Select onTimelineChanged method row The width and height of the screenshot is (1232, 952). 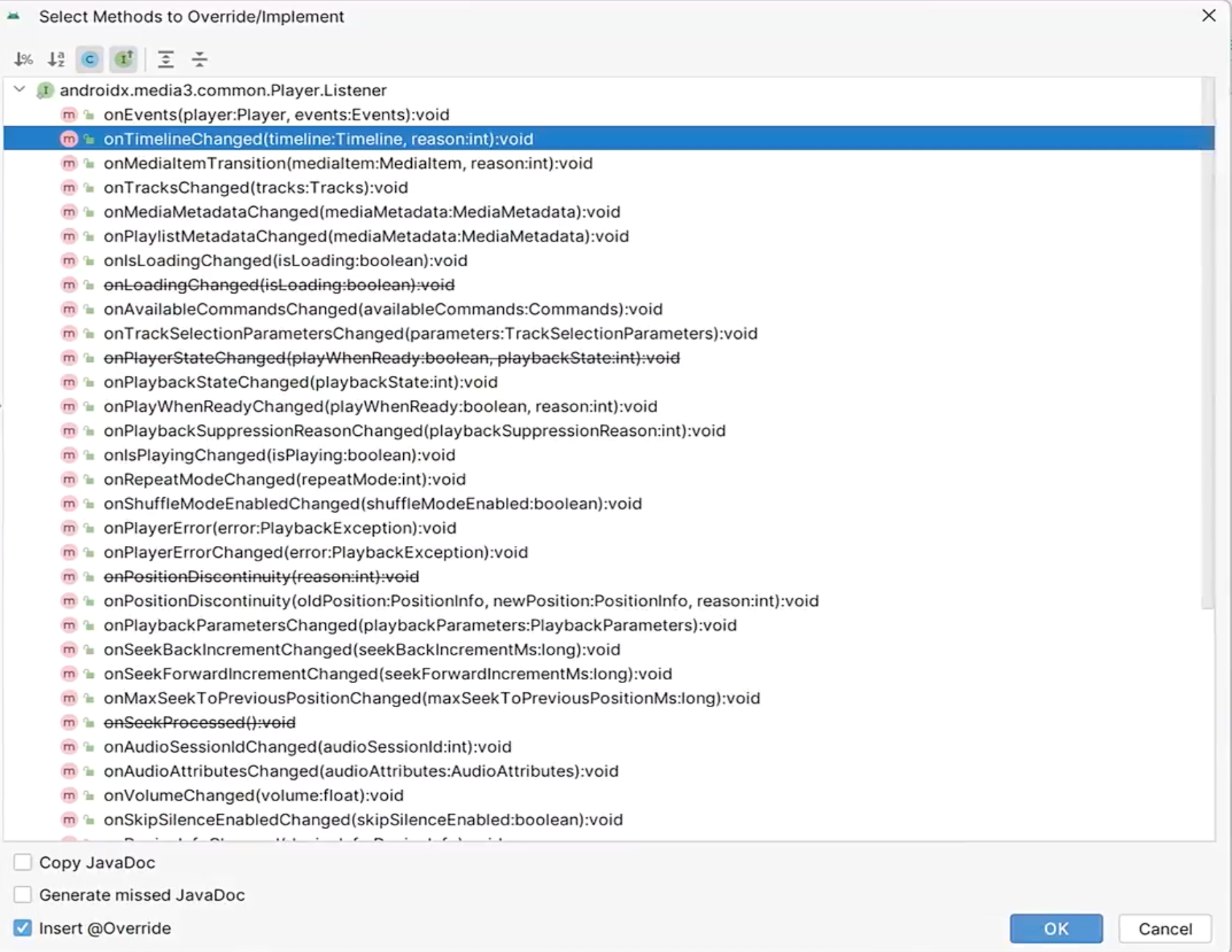[609, 138]
